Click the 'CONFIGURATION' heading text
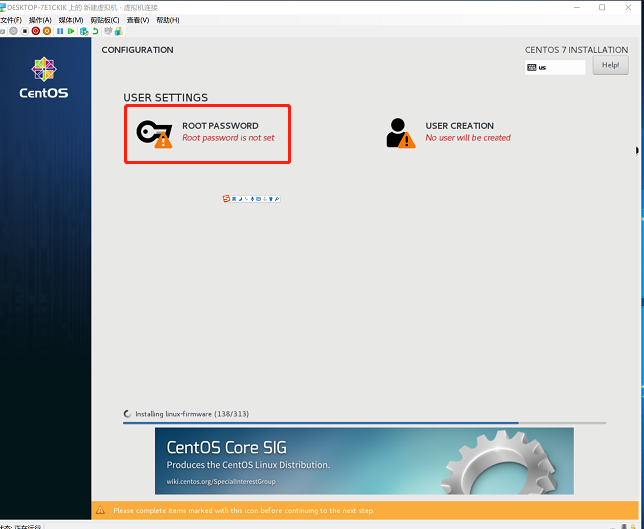The height and width of the screenshot is (529, 644). 137,50
